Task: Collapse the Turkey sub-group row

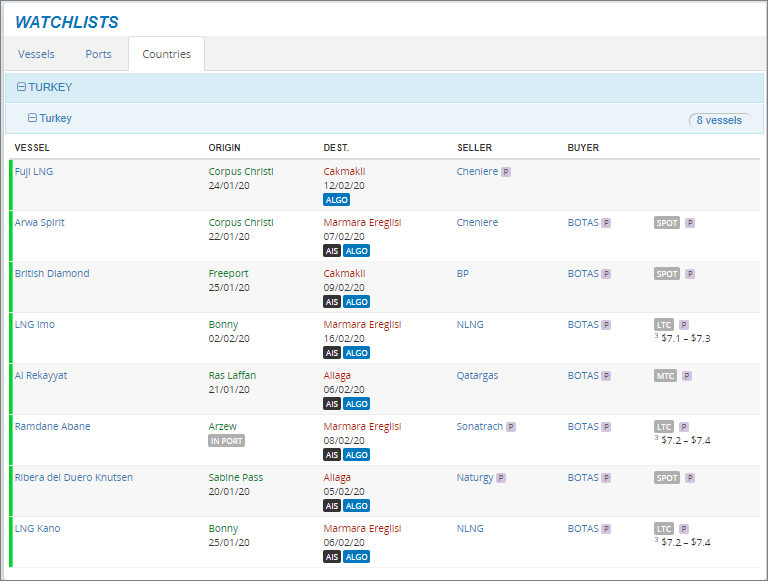Action: (32, 118)
